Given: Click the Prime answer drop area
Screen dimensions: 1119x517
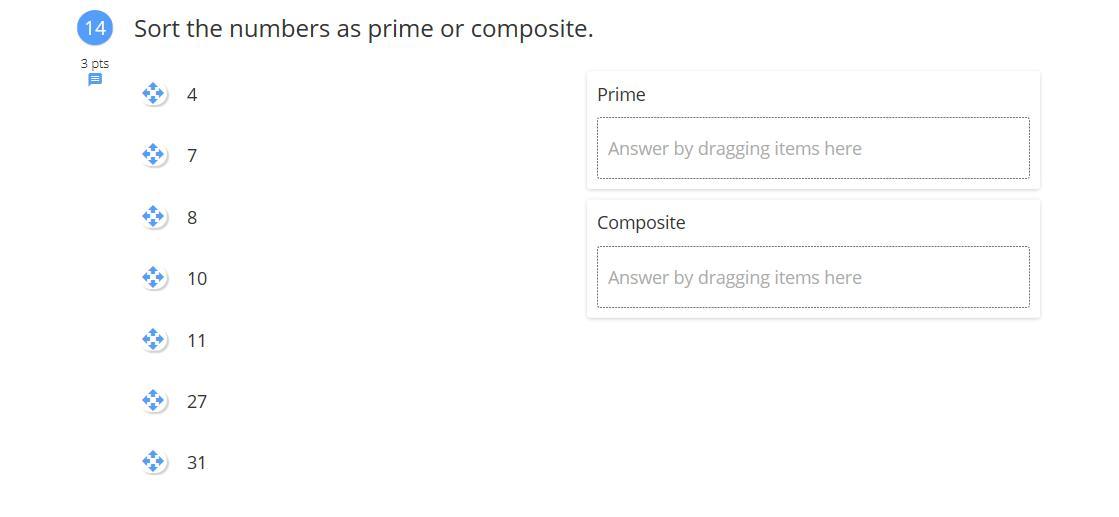Looking at the screenshot, I should [812, 148].
